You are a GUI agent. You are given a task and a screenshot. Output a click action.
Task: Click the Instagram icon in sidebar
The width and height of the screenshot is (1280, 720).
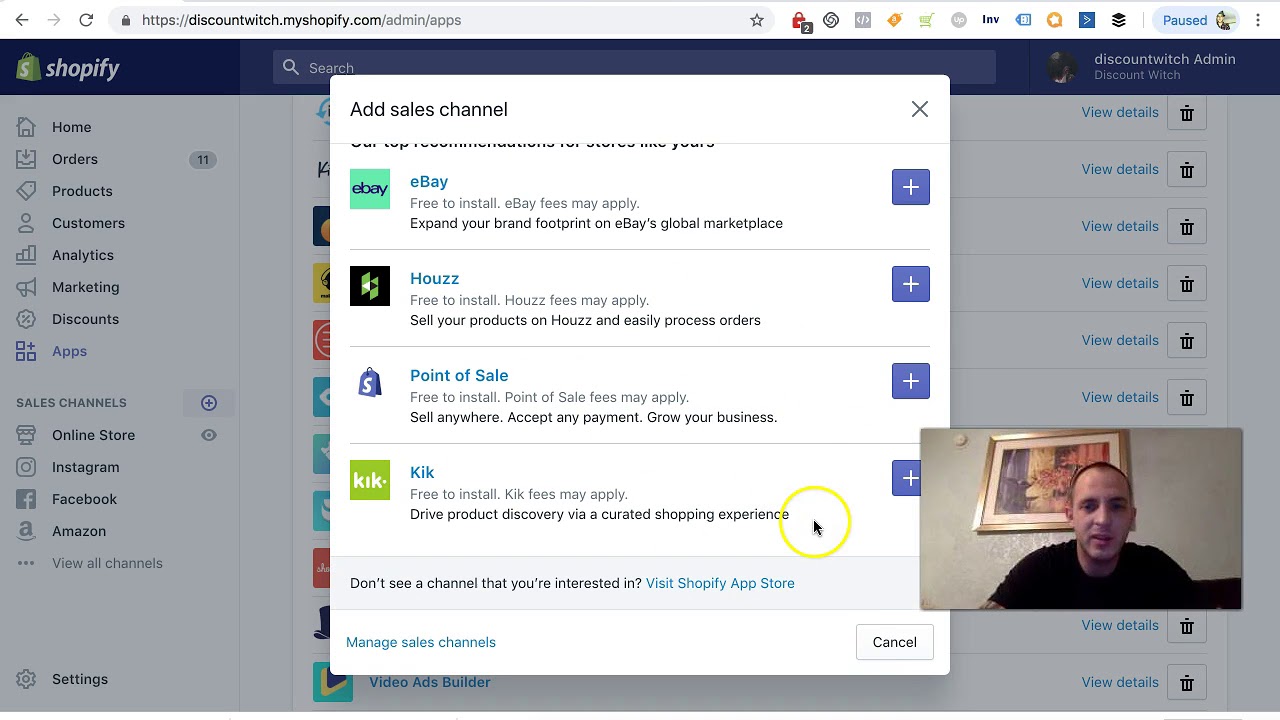pos(26,467)
